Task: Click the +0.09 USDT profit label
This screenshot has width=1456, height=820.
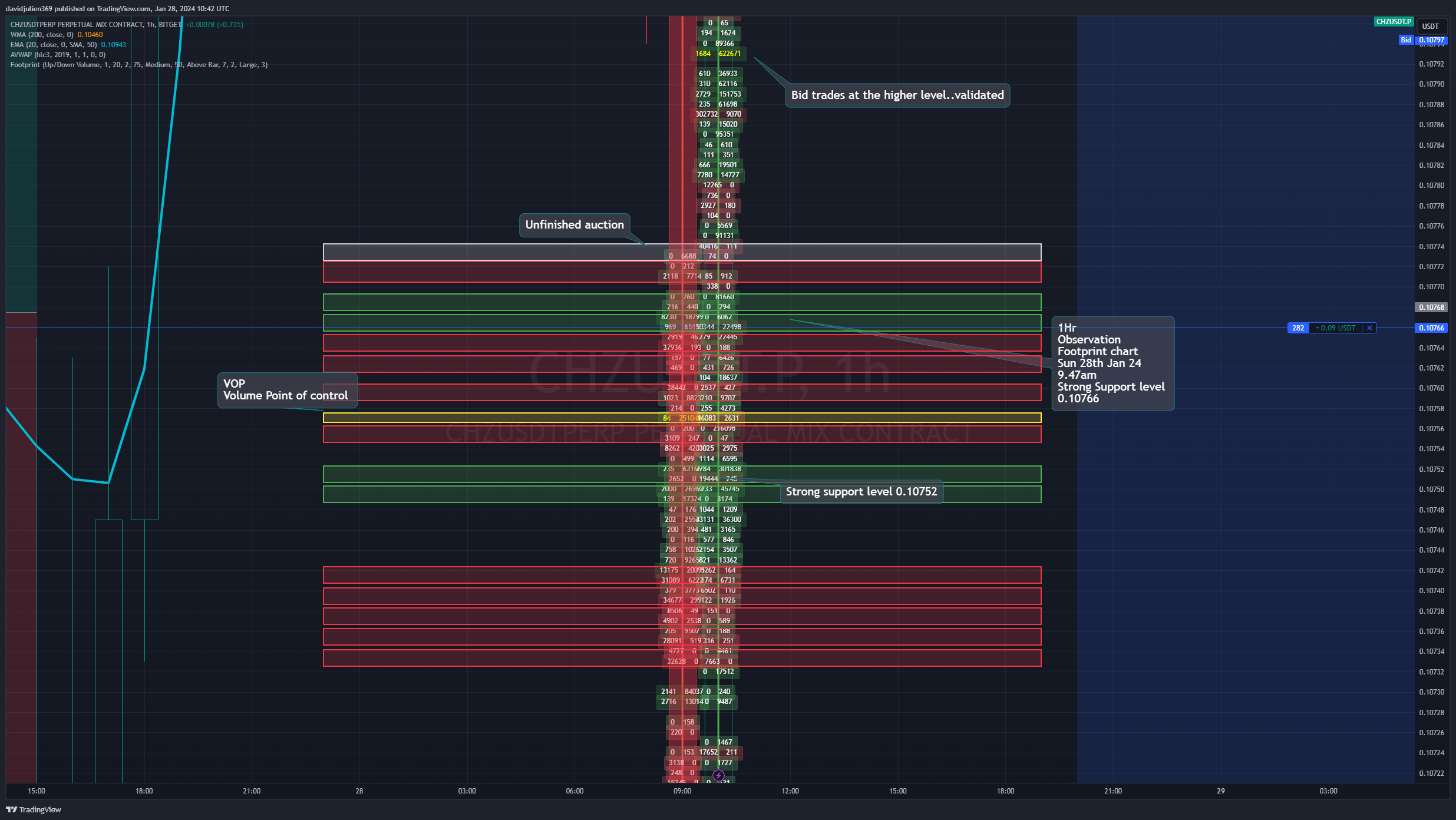Action: (x=1336, y=328)
